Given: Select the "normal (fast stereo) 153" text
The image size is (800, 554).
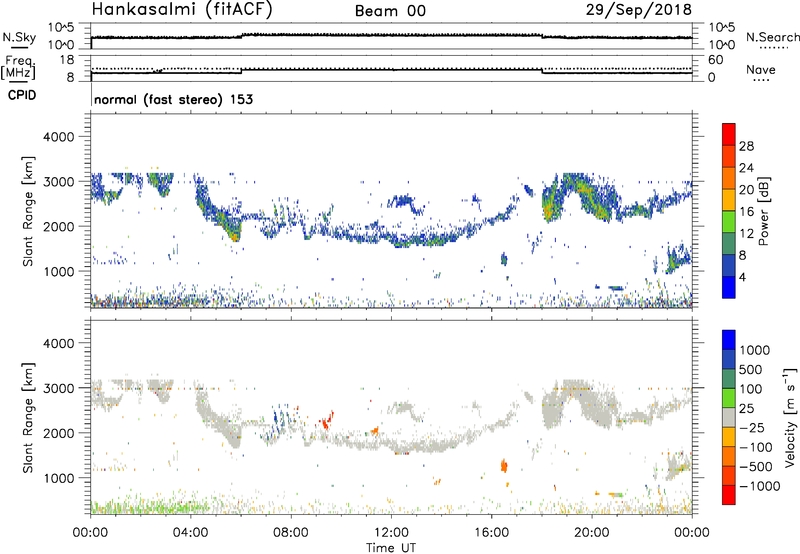Looking at the screenshot, I should pyautogui.click(x=173, y=99).
